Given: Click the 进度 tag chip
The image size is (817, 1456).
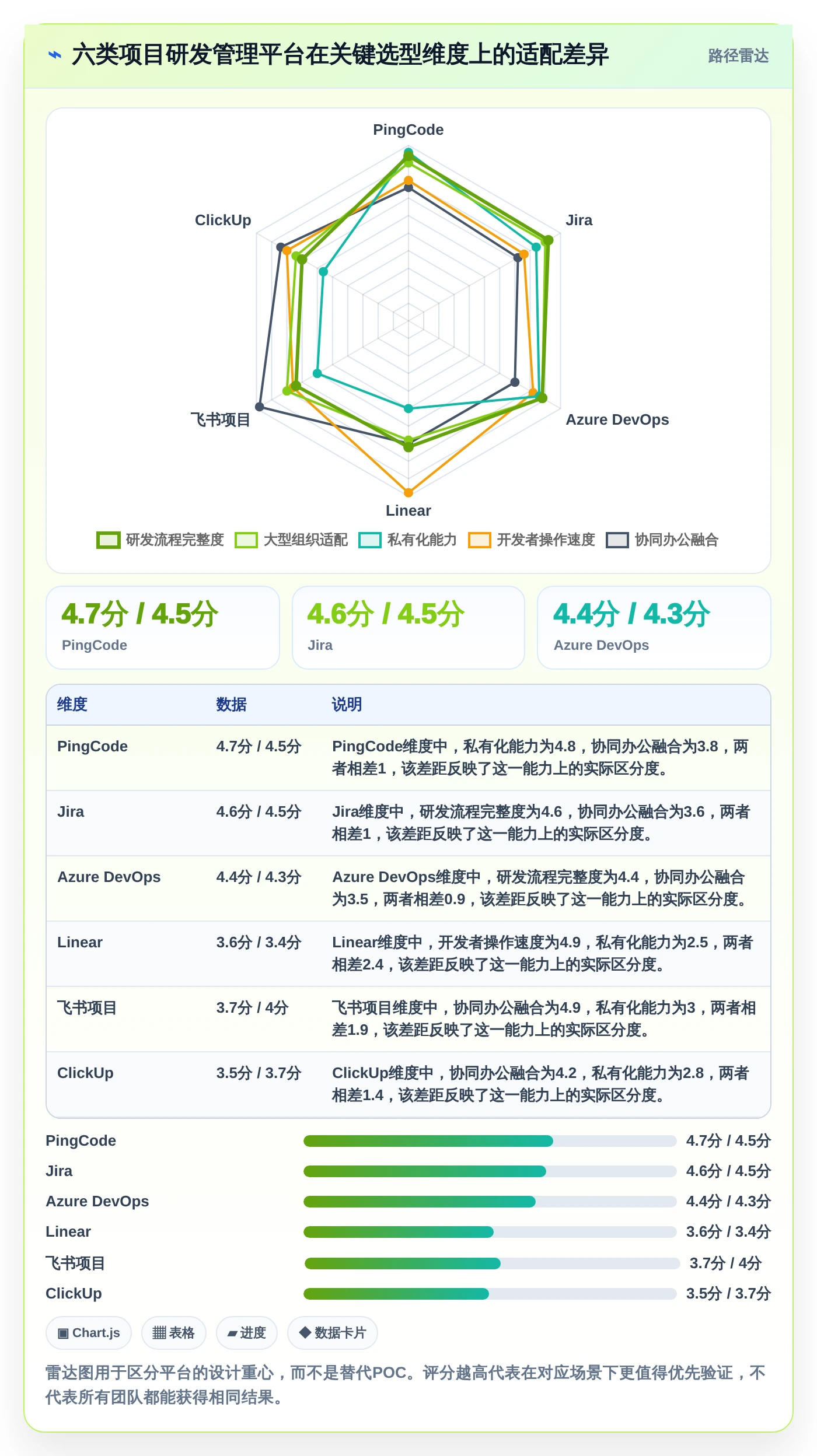Looking at the screenshot, I should [247, 1333].
